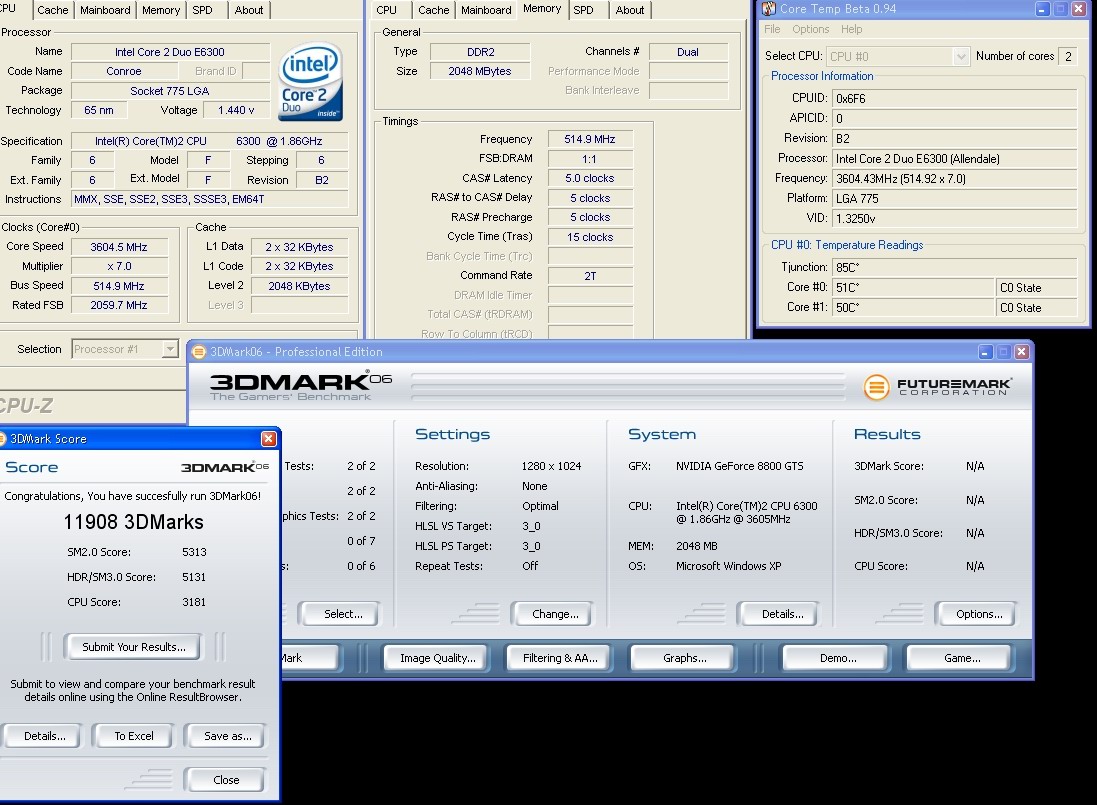Open the Options menu in Core Temp

811,29
